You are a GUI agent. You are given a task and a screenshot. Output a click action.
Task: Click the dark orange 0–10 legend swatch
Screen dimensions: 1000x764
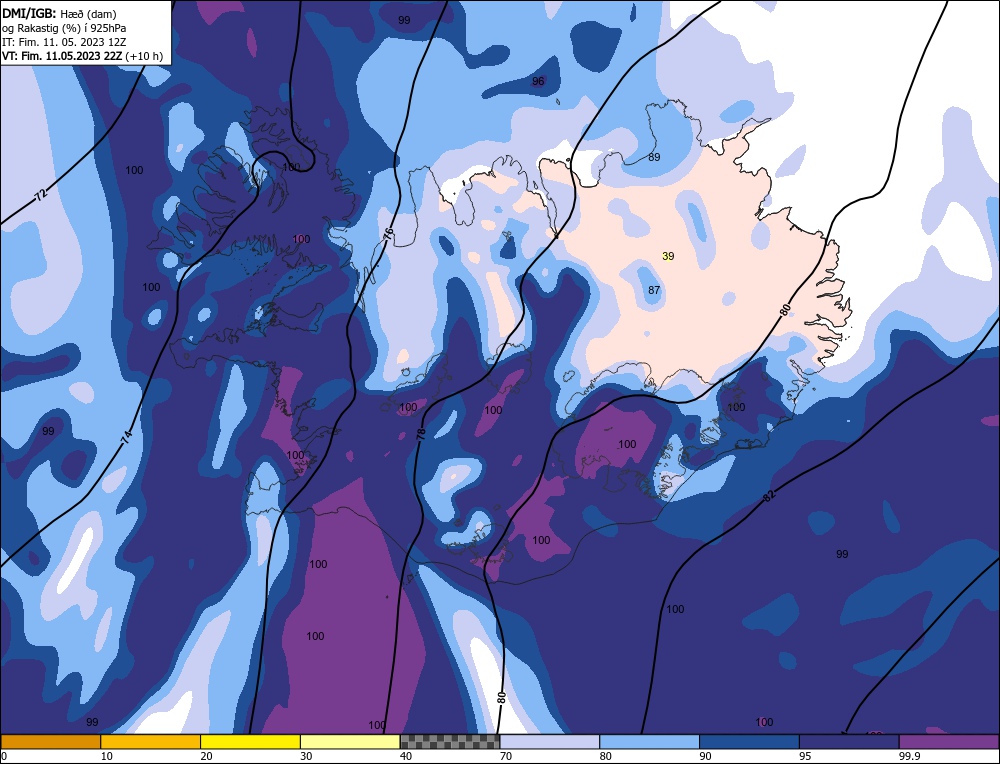coord(50,742)
